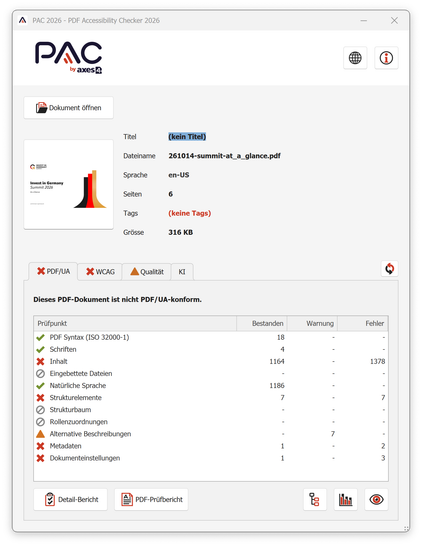Click the PAC by axes4 logo
This screenshot has width=422, height=546.
coord(68,57)
